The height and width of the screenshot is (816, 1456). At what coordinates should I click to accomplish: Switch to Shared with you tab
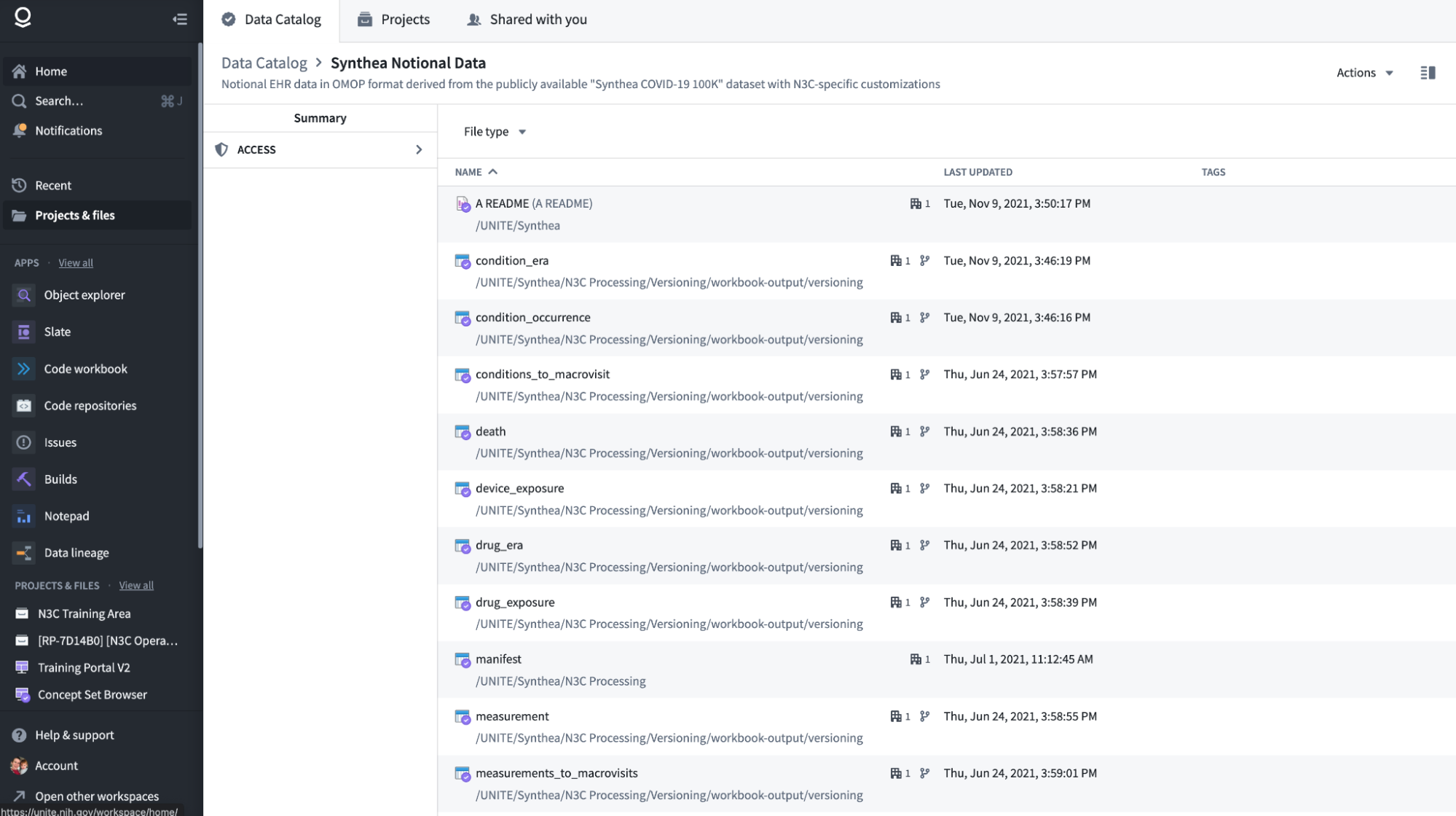527,20
